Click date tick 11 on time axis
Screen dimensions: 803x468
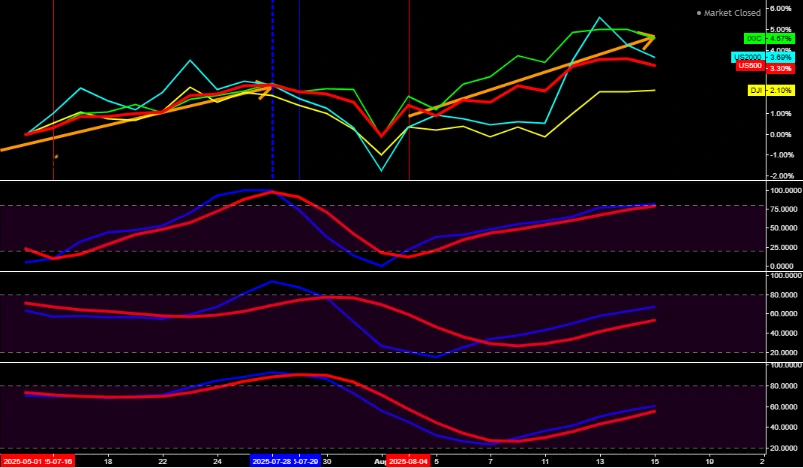click(545, 461)
